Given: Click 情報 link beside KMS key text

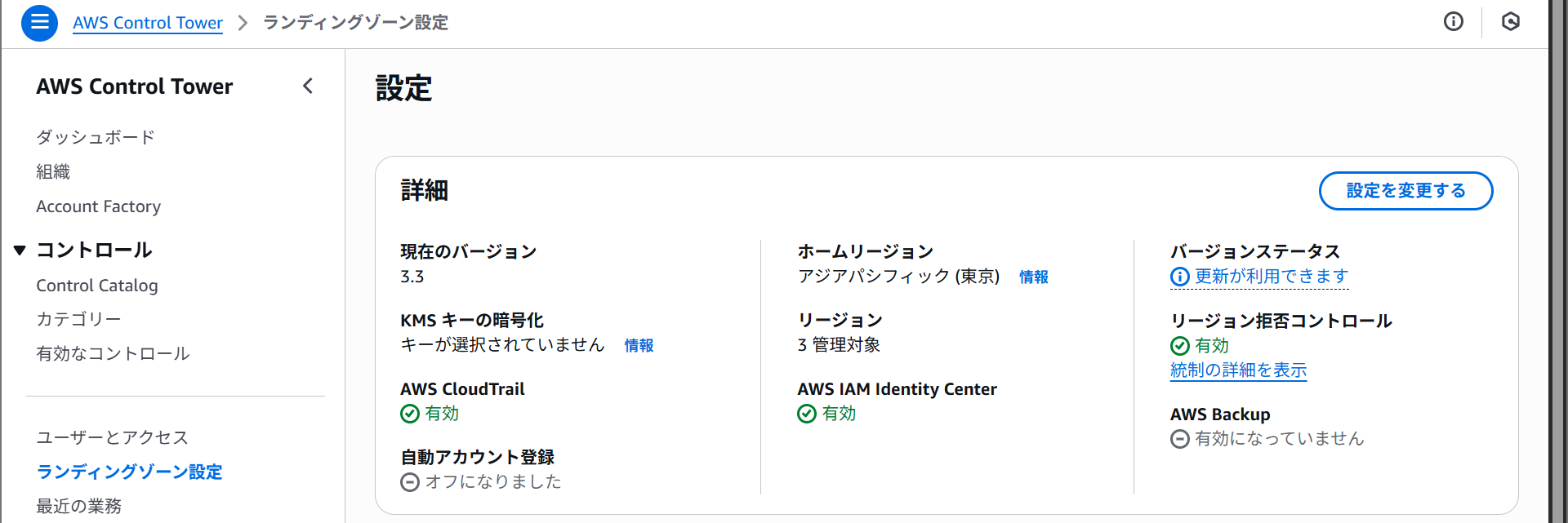Looking at the screenshot, I should tap(639, 346).
